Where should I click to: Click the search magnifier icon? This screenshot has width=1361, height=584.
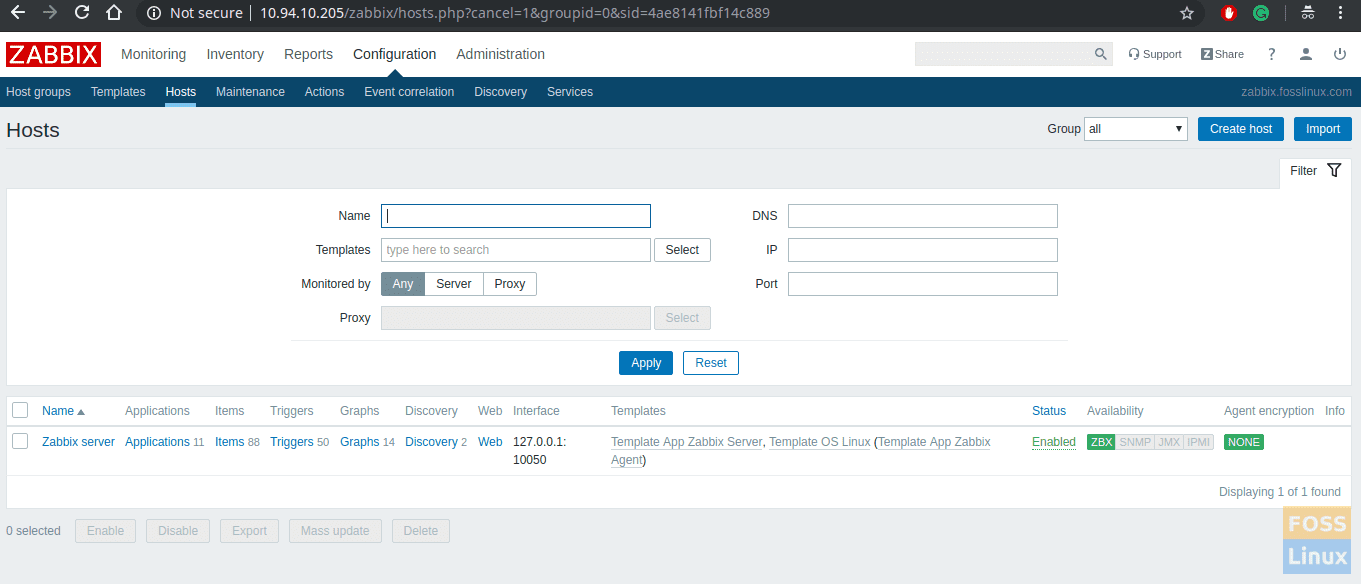1101,54
